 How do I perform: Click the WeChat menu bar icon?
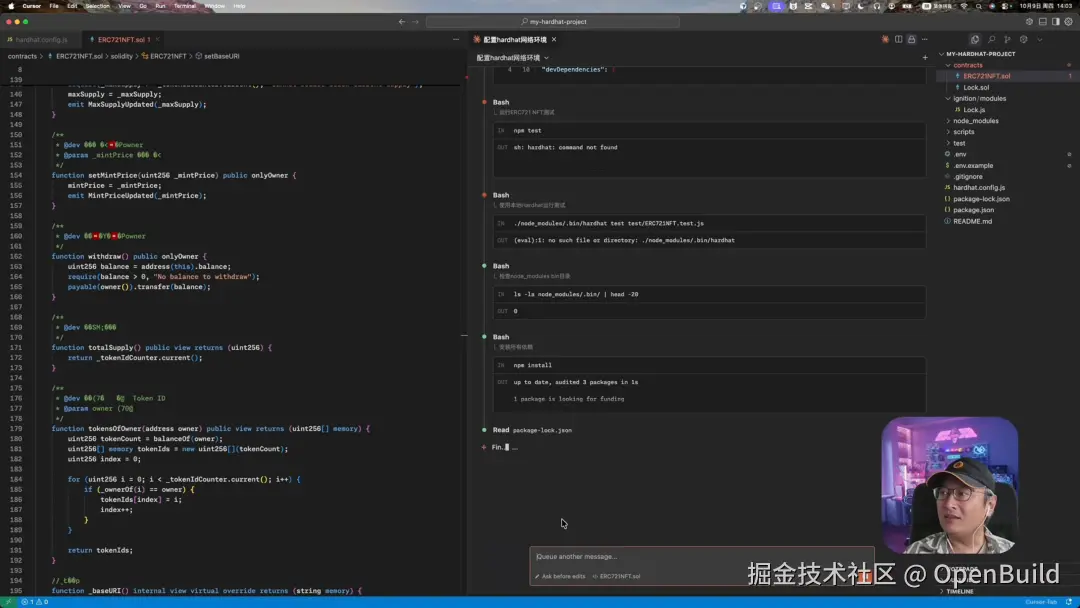click(825, 6)
